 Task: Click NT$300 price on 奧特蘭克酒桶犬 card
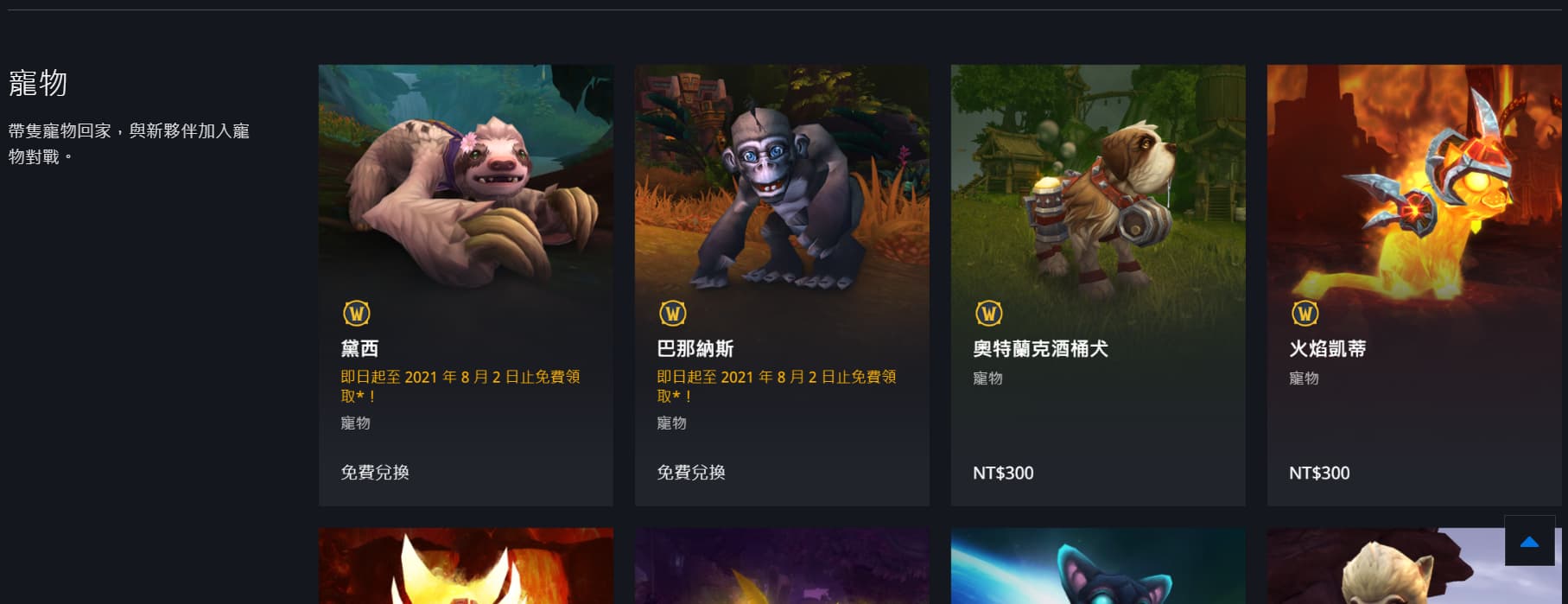click(x=1003, y=473)
